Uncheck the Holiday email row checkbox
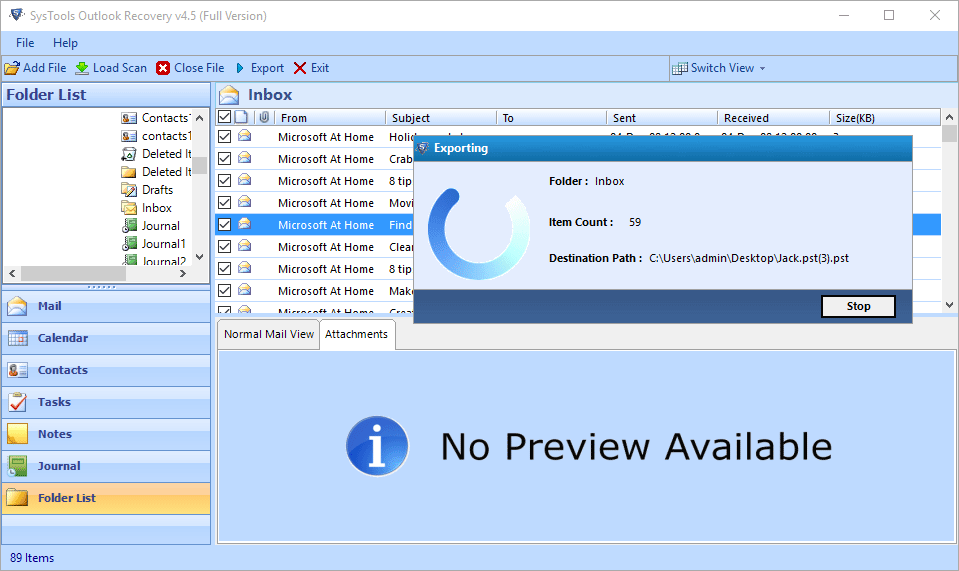Viewport: 959px width, 571px height. coord(224,136)
